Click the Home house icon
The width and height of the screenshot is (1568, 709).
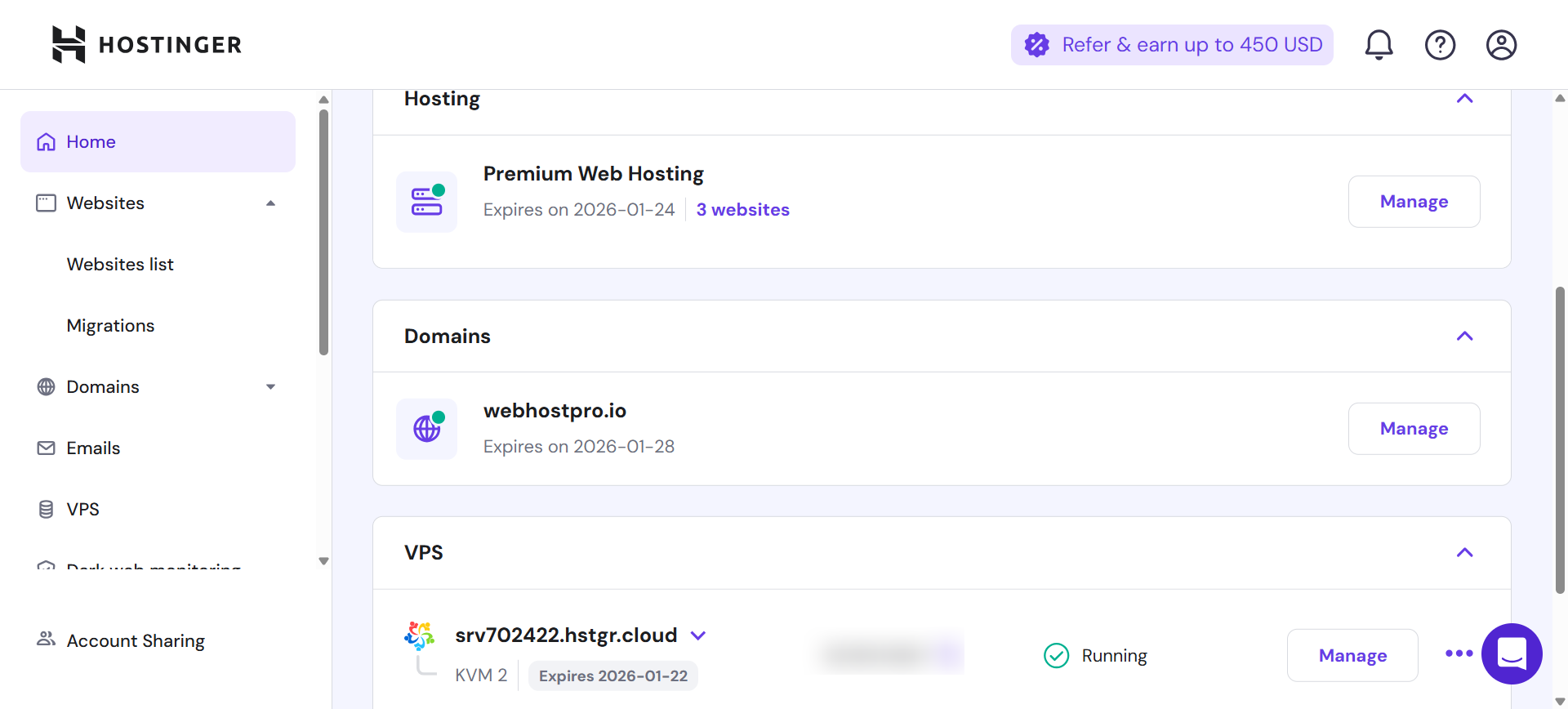(47, 141)
